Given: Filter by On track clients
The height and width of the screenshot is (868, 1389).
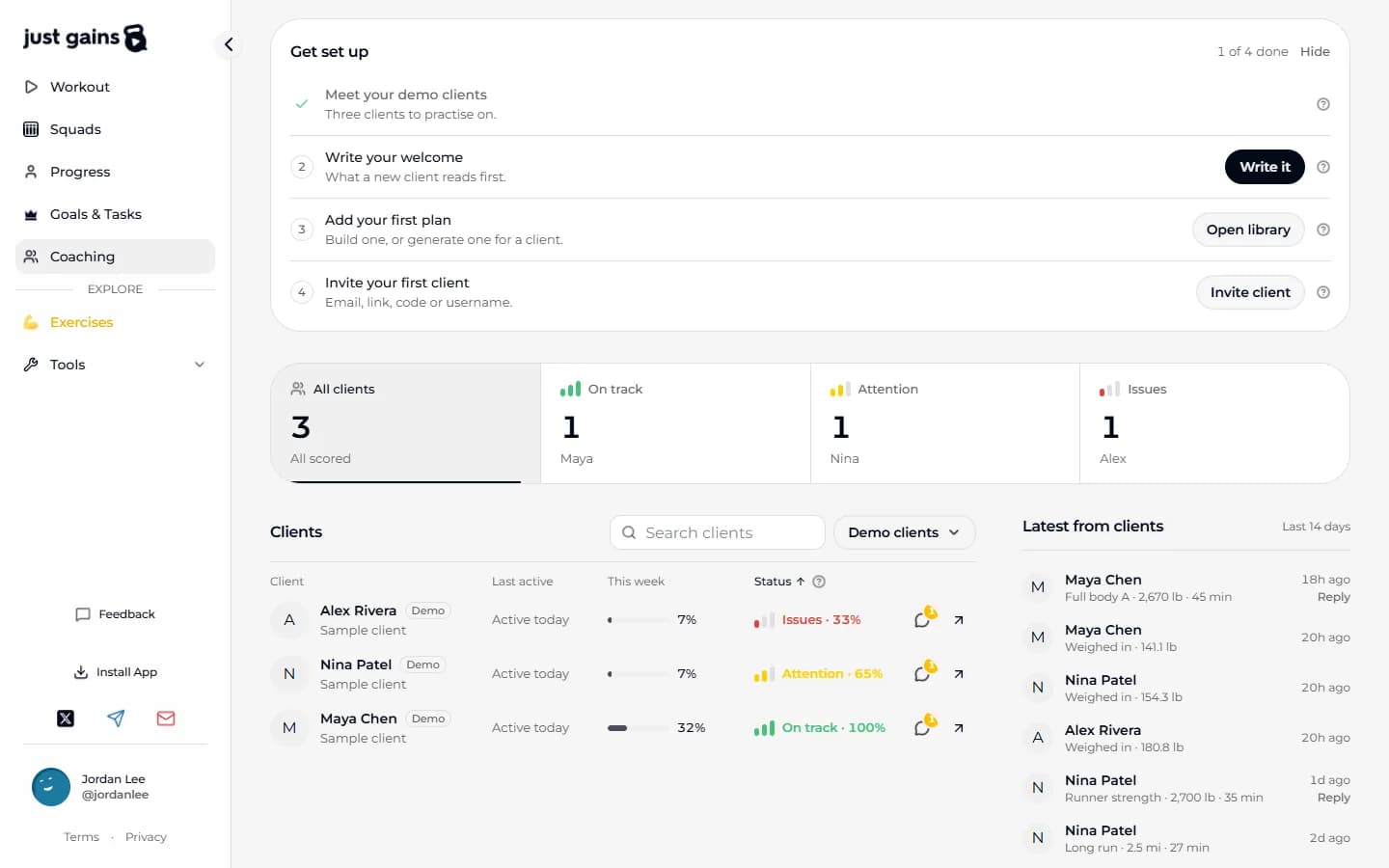Looking at the screenshot, I should 675,423.
